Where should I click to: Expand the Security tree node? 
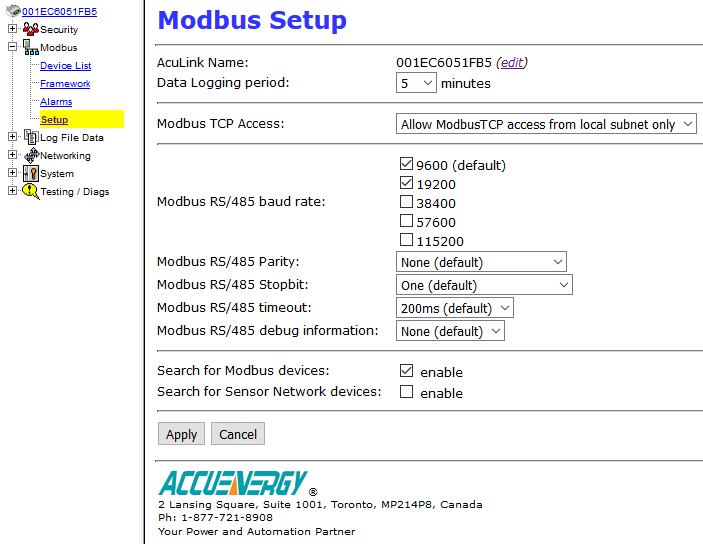(x=12, y=29)
